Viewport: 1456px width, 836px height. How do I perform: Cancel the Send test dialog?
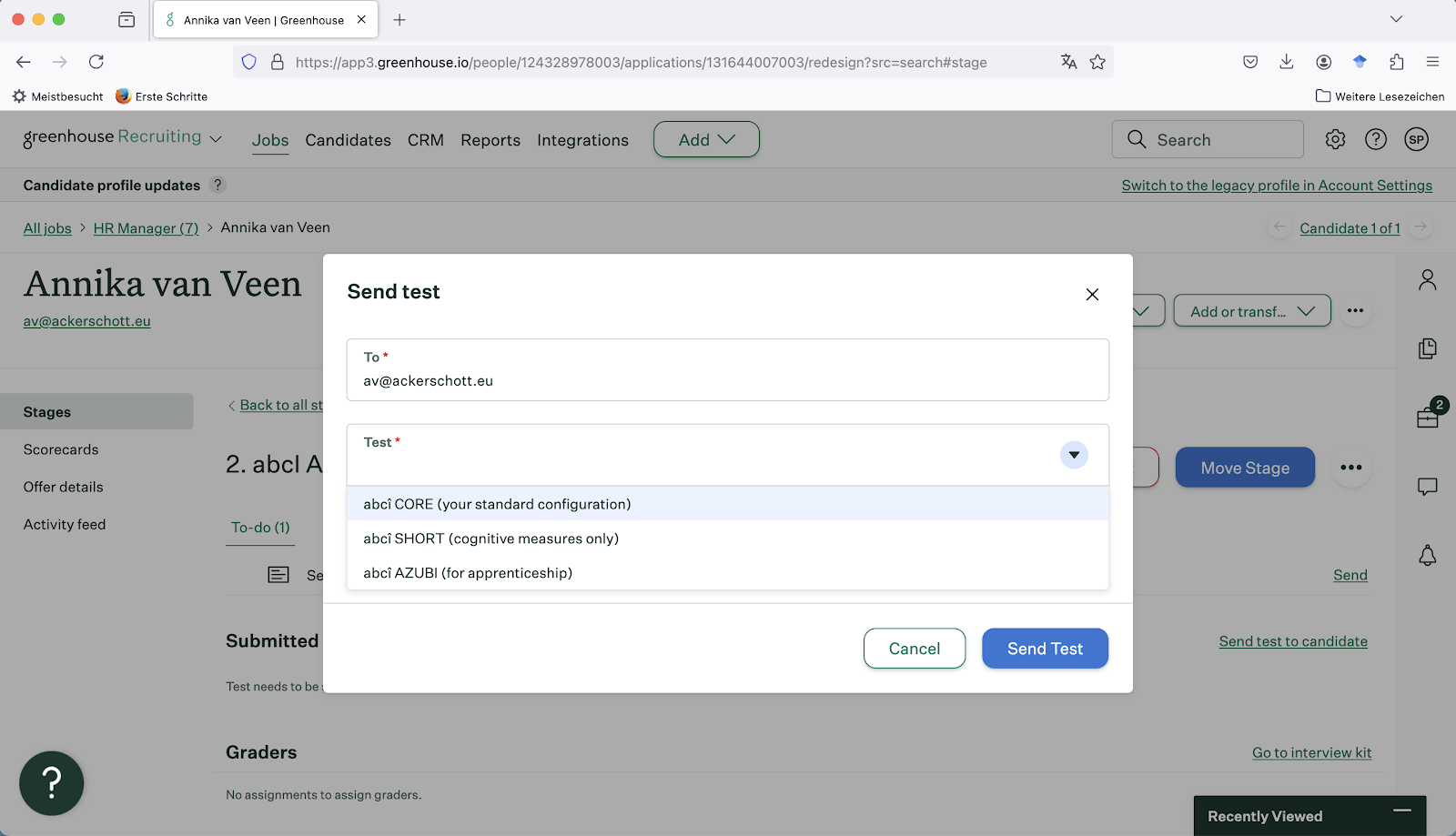[x=915, y=649]
